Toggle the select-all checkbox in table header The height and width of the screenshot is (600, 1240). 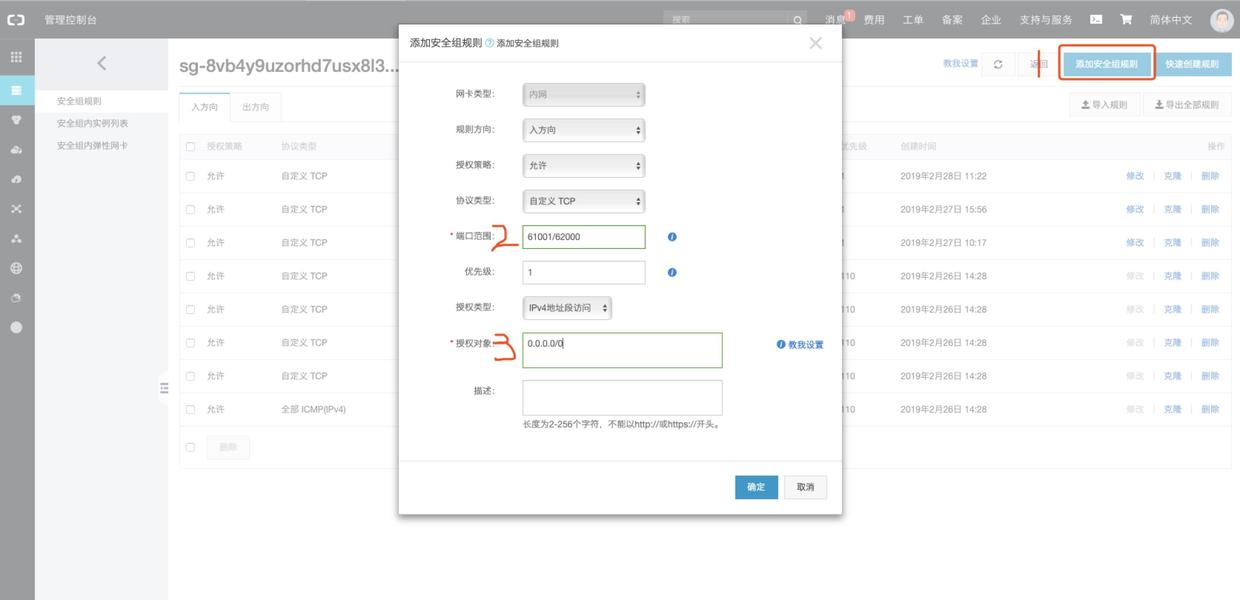coord(190,146)
